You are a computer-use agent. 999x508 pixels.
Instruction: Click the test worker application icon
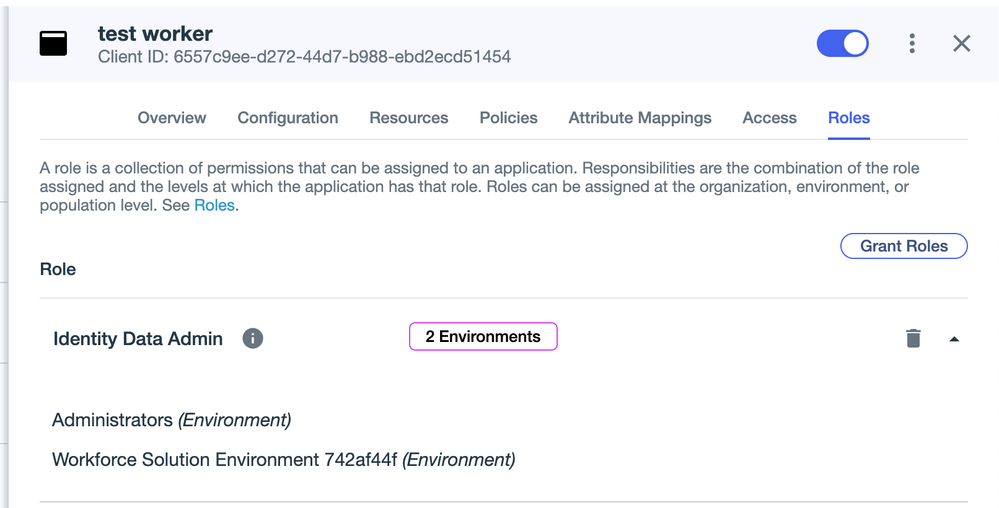click(53, 44)
